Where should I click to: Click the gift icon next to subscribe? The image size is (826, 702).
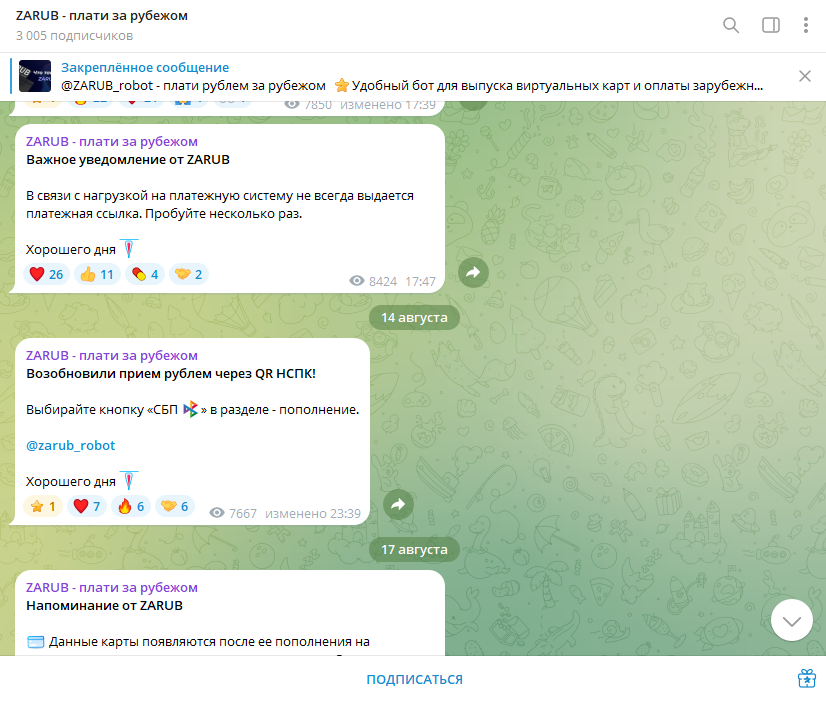tap(807, 679)
